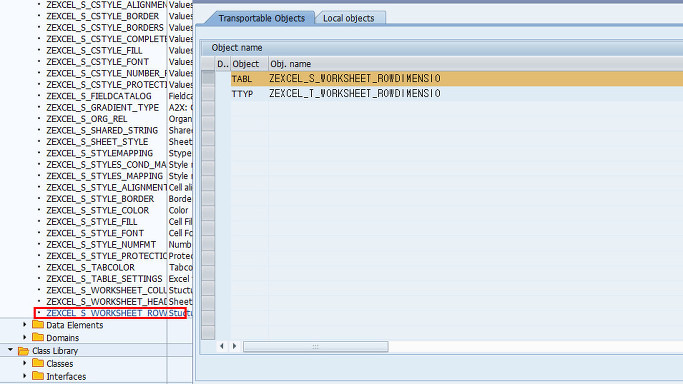The height and width of the screenshot is (384, 683).
Task: Select TABL cell in the Object column
Action: (242, 79)
